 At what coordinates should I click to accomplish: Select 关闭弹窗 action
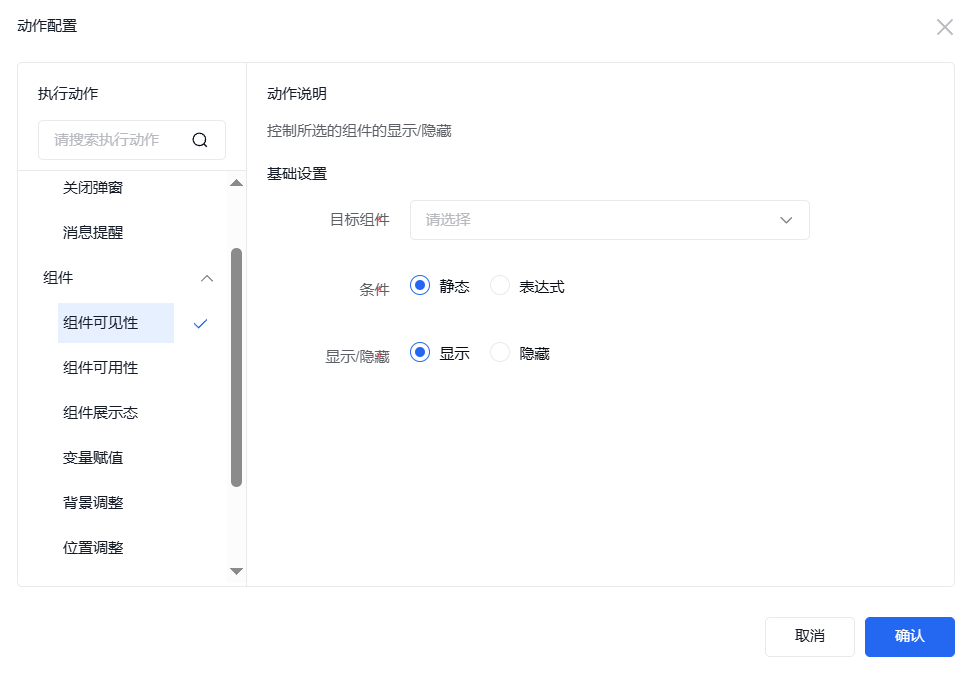pyautogui.click(x=93, y=188)
